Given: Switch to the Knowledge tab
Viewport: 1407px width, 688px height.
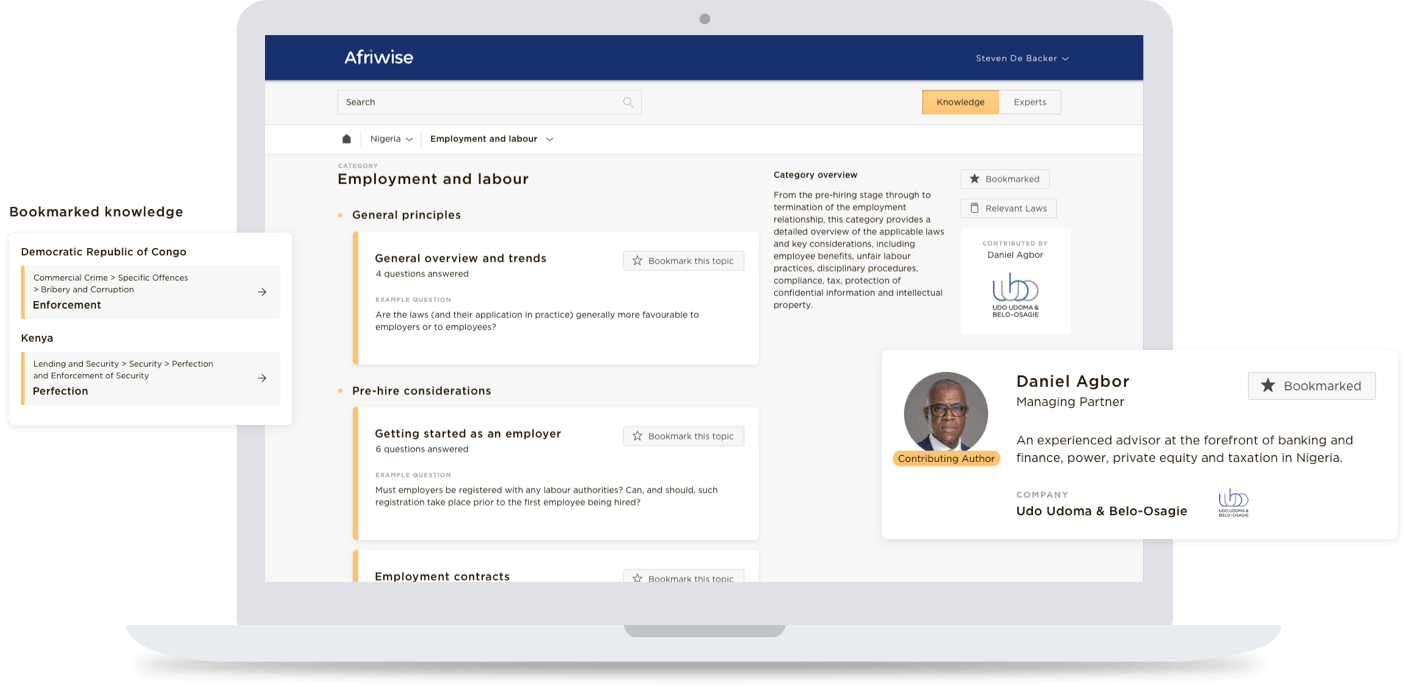Looking at the screenshot, I should coord(960,102).
